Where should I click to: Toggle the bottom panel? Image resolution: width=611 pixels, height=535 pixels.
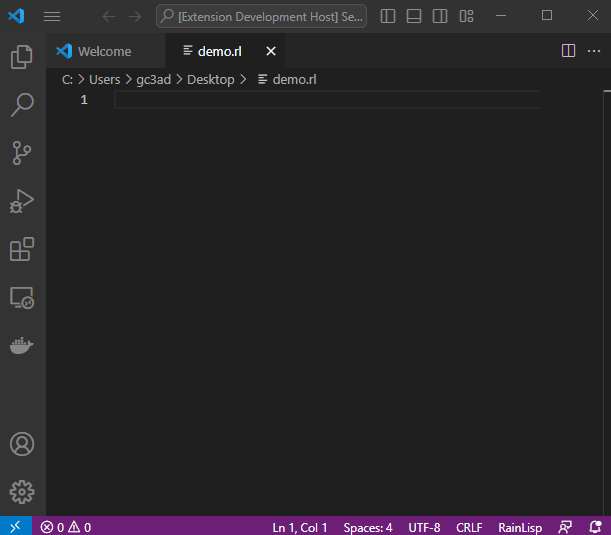tap(414, 16)
